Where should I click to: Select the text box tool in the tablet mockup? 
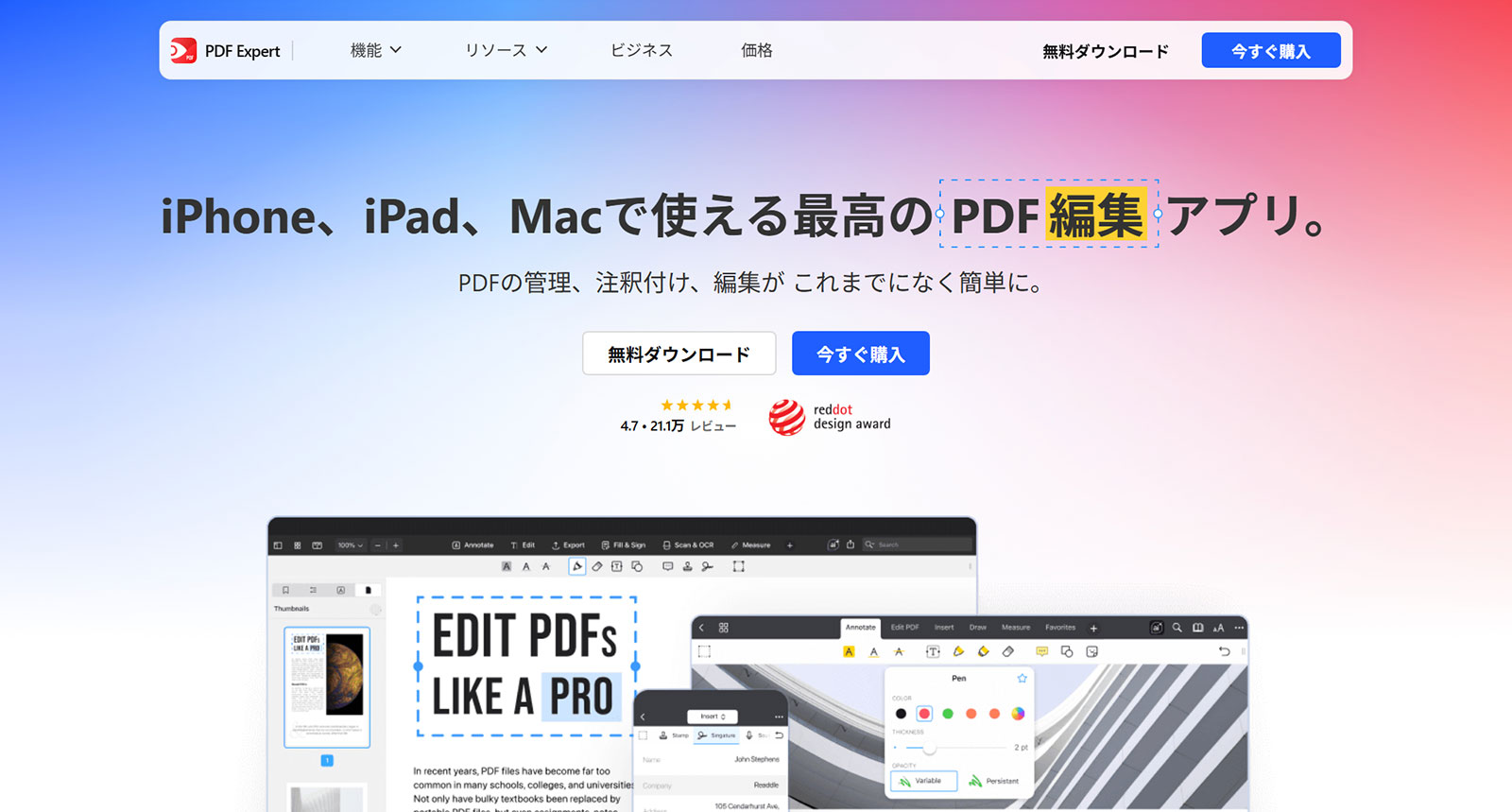click(x=933, y=651)
